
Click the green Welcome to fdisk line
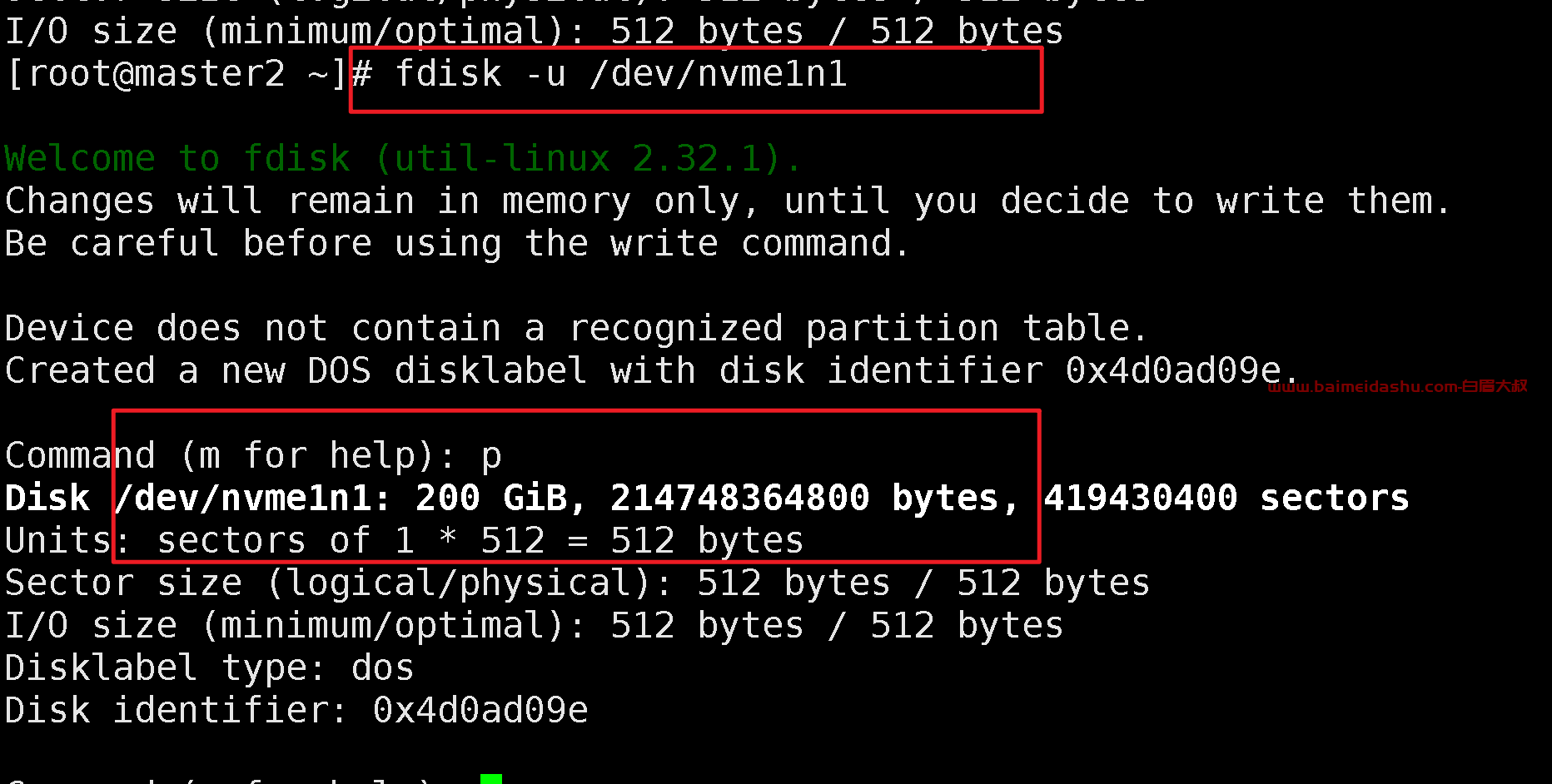403,158
